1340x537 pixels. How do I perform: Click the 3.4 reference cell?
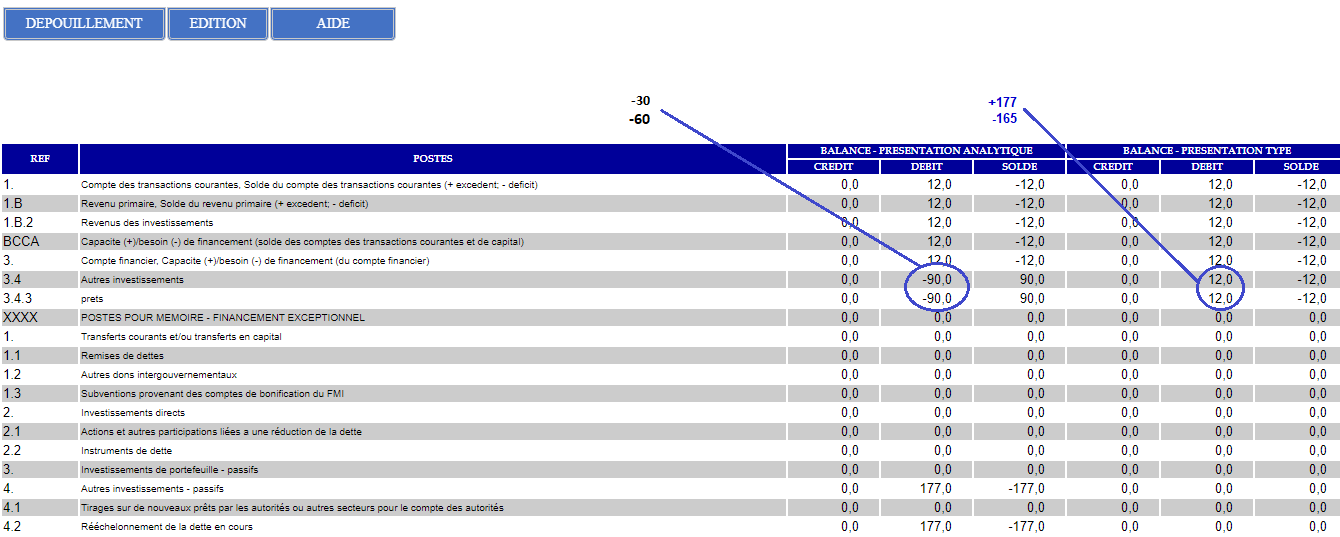pos(12,279)
